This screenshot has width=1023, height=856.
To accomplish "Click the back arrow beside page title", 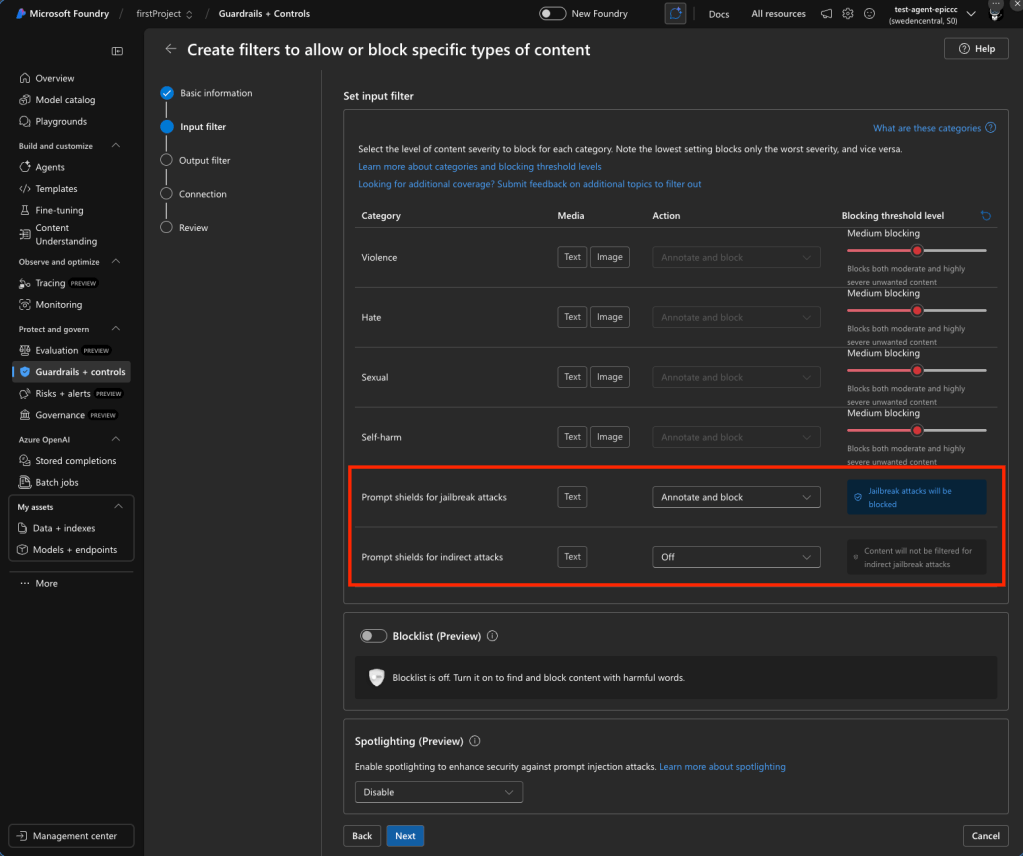I will pos(171,49).
